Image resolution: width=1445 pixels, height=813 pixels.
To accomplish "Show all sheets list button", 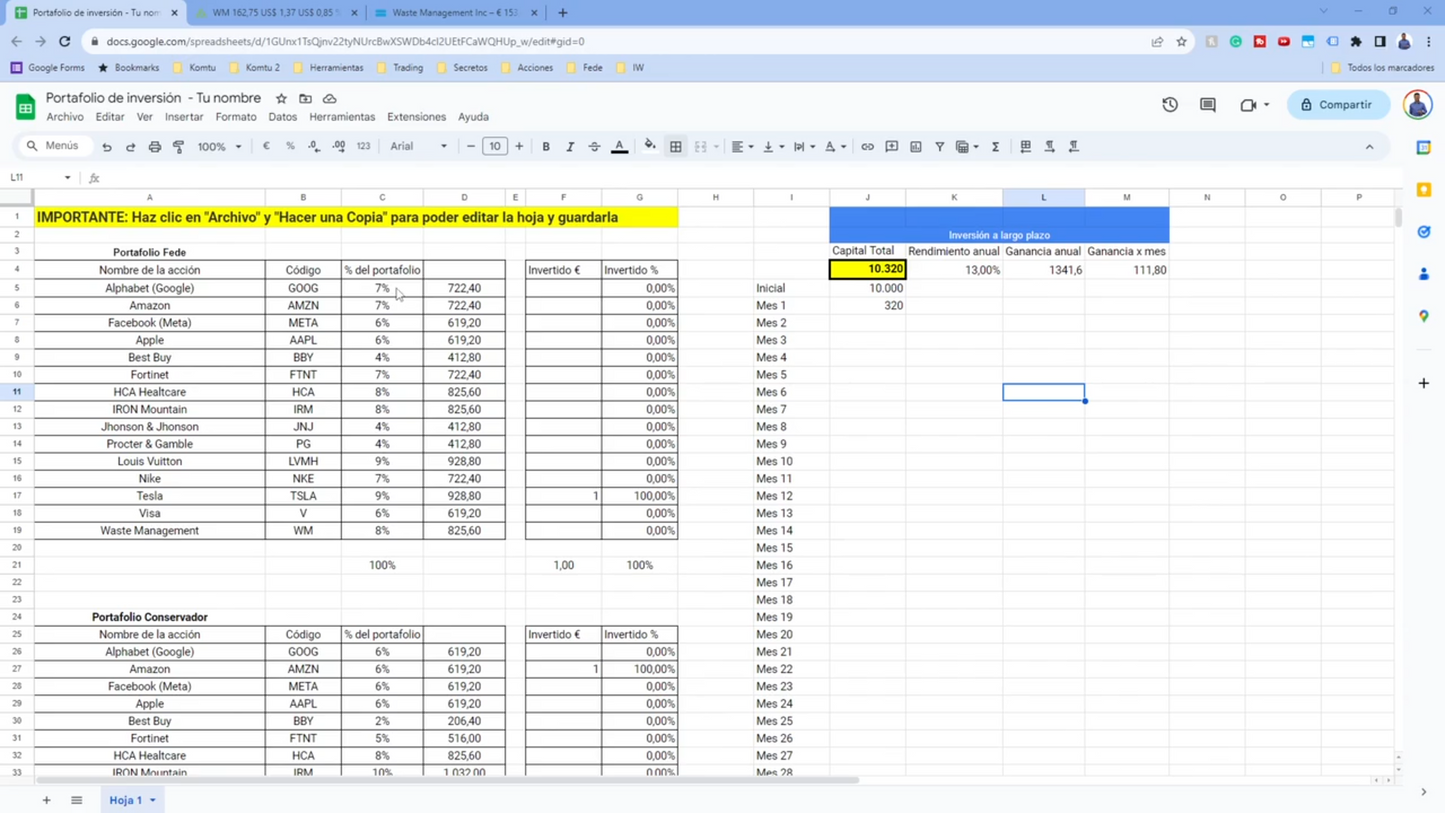I will 76,800.
